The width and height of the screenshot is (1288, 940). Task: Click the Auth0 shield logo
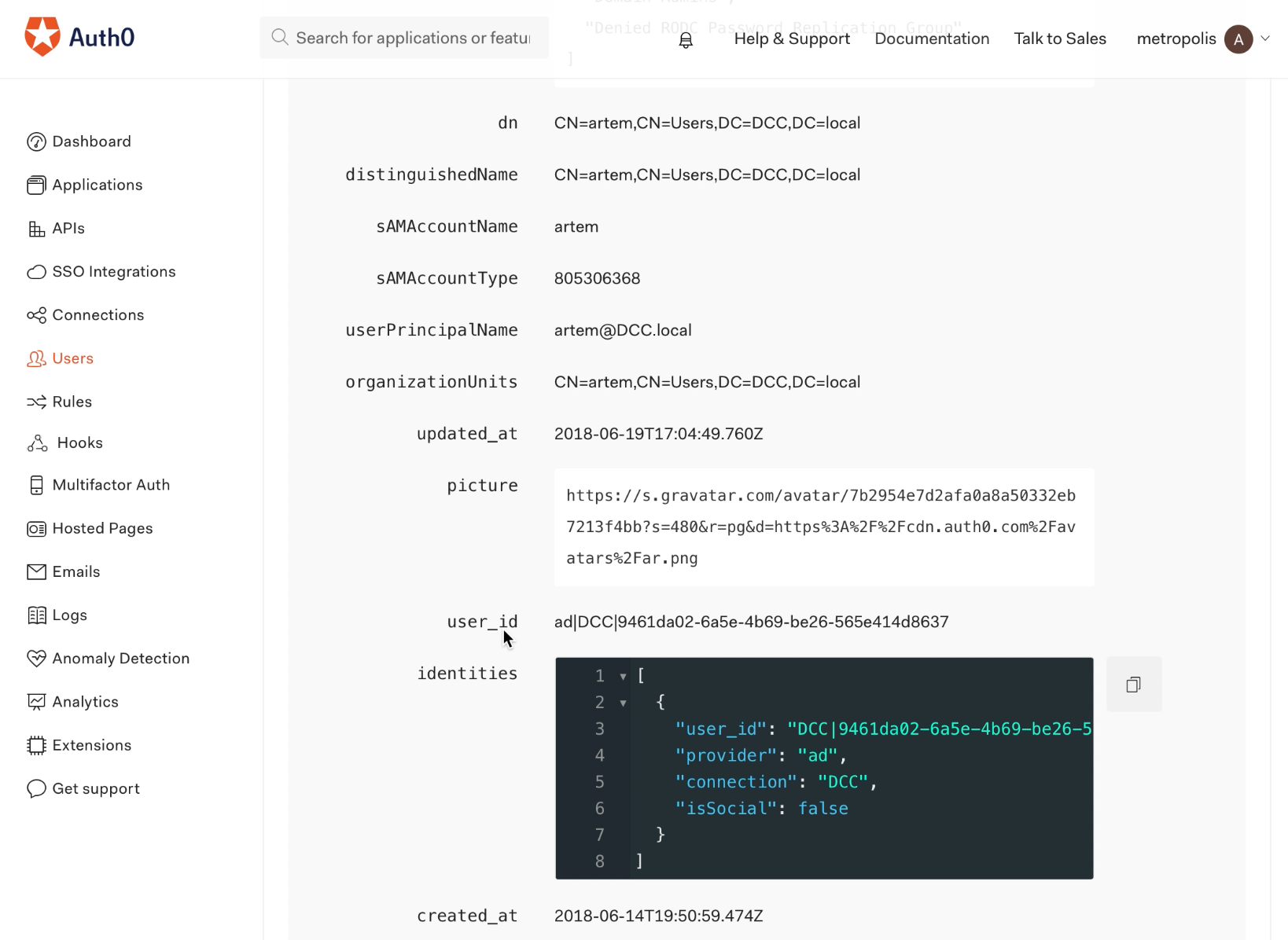tap(42, 36)
